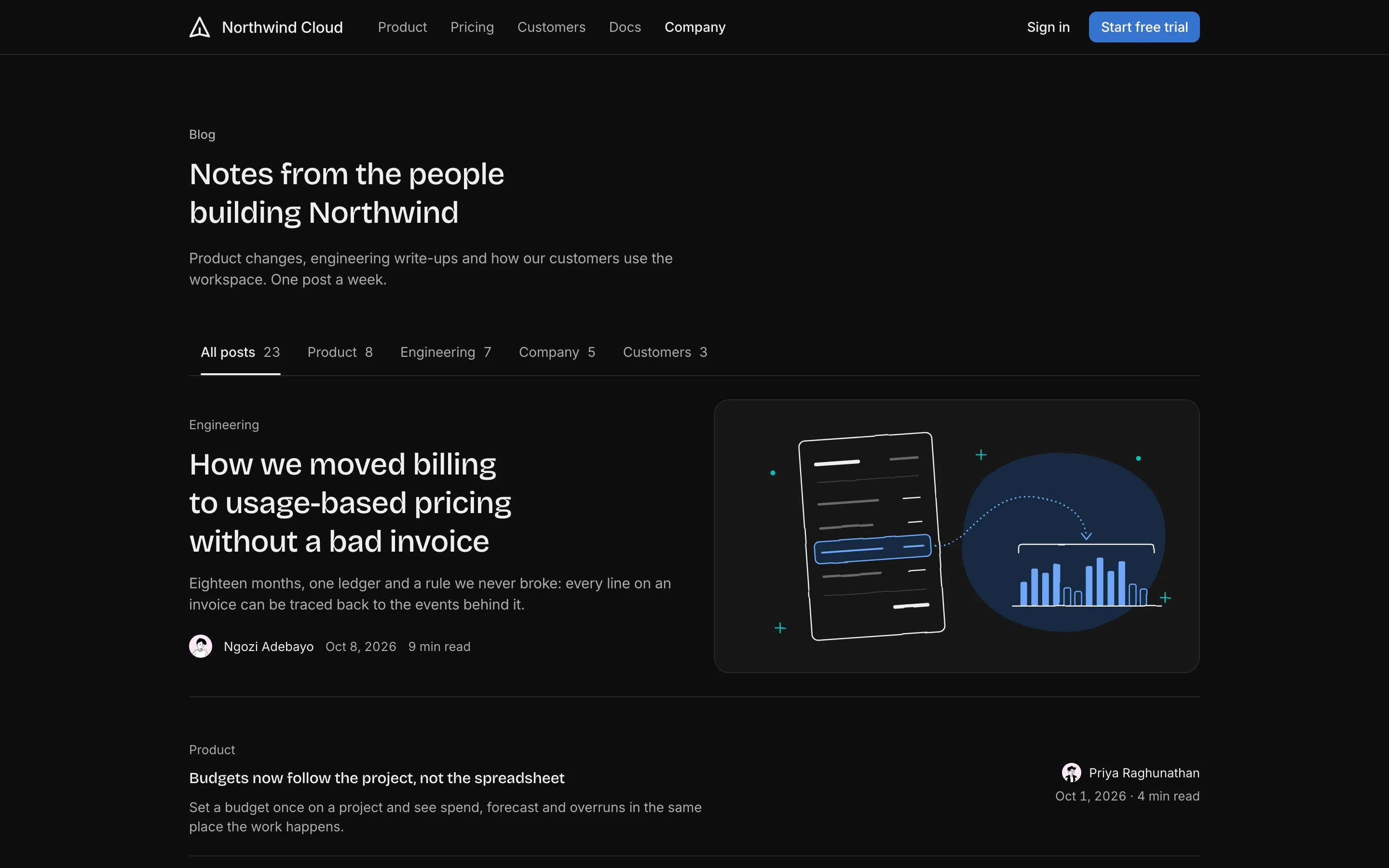Switch to the Product 8 tab

(340, 352)
